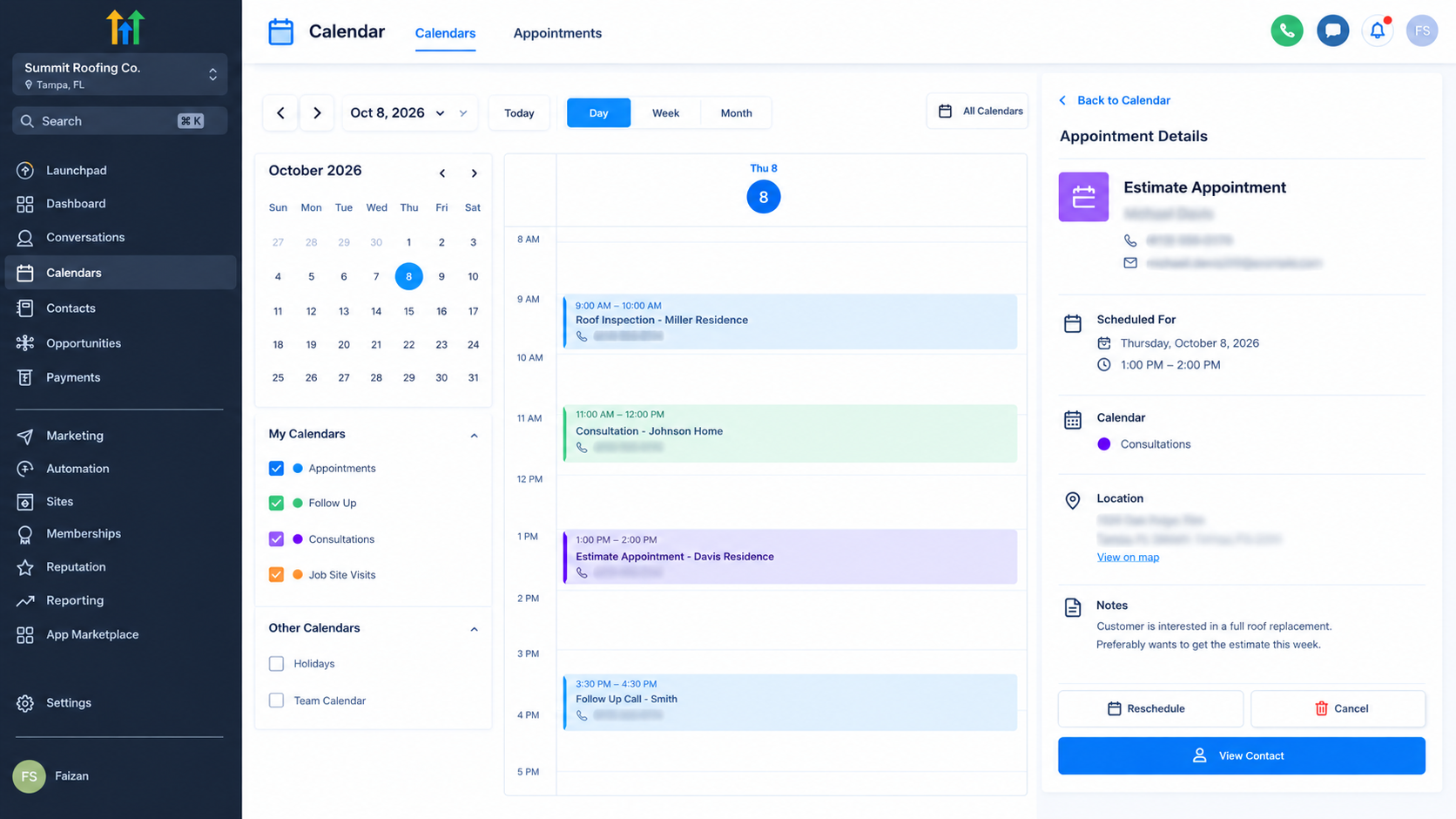Open the View on map link
1456x819 pixels.
coord(1128,558)
